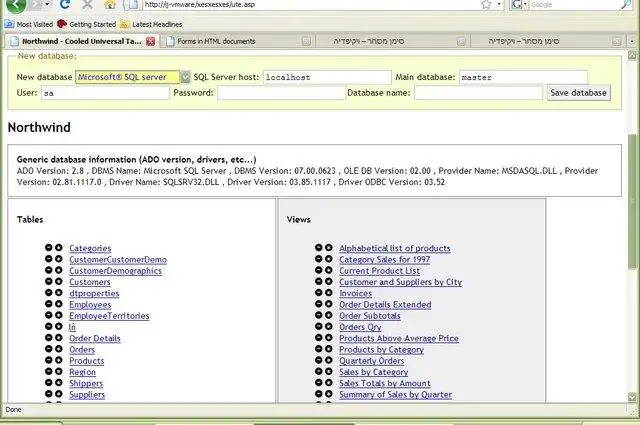Click the minus icon beside Quarterly Orders view
This screenshot has height=425, width=640.
(x=319, y=360)
